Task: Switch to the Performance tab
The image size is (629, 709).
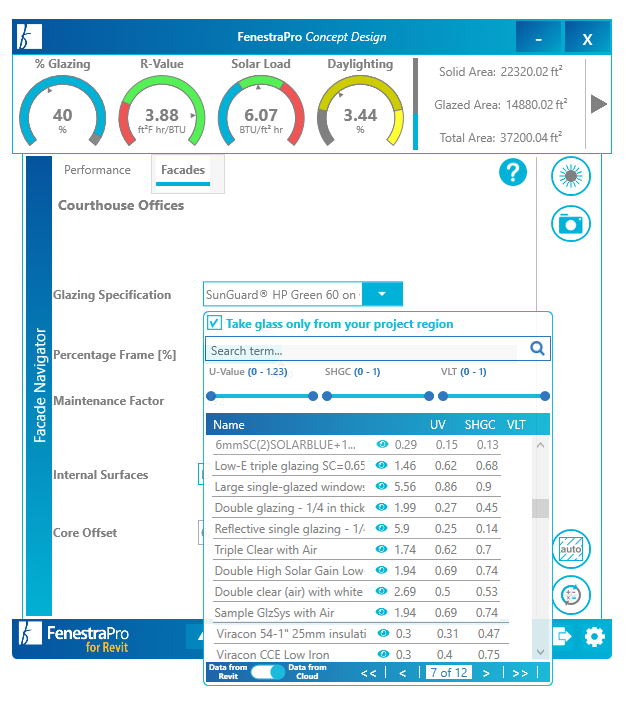Action: 97,170
